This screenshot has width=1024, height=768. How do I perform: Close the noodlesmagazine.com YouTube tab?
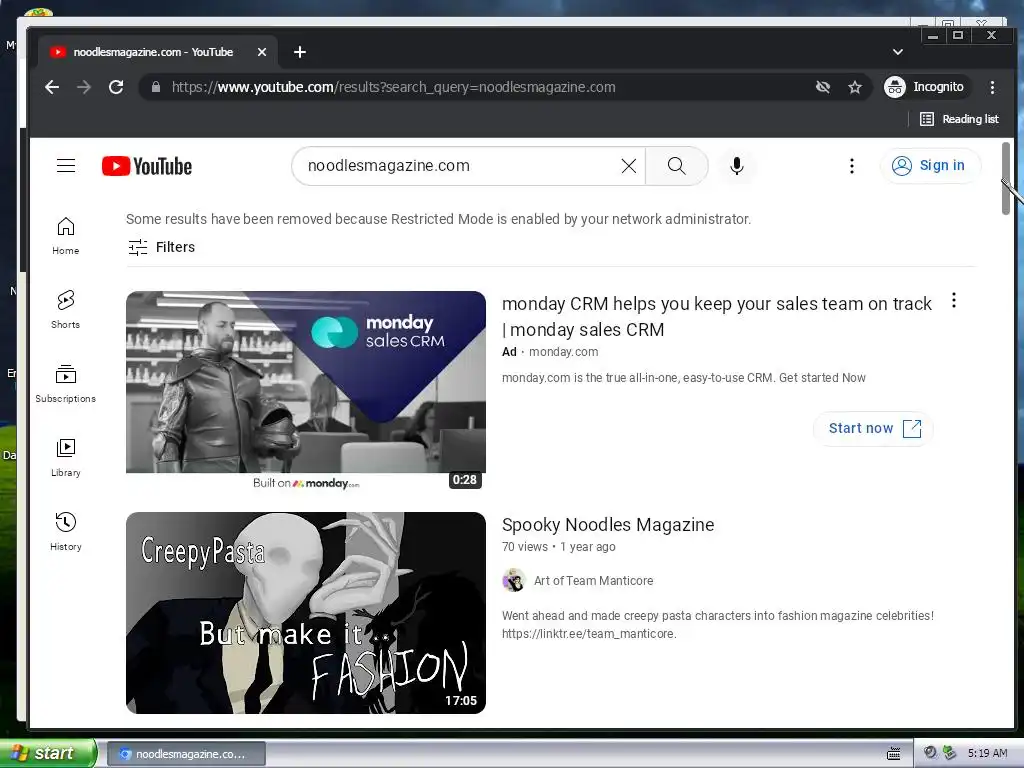pos(262,52)
